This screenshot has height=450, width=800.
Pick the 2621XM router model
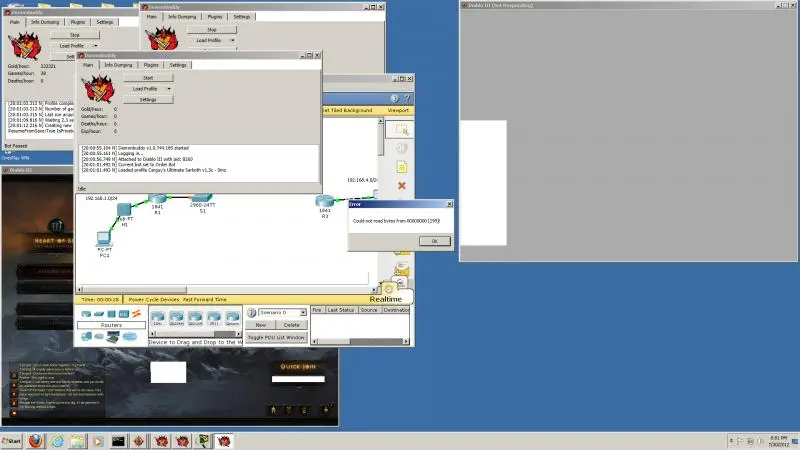pyautogui.click(x=195, y=319)
